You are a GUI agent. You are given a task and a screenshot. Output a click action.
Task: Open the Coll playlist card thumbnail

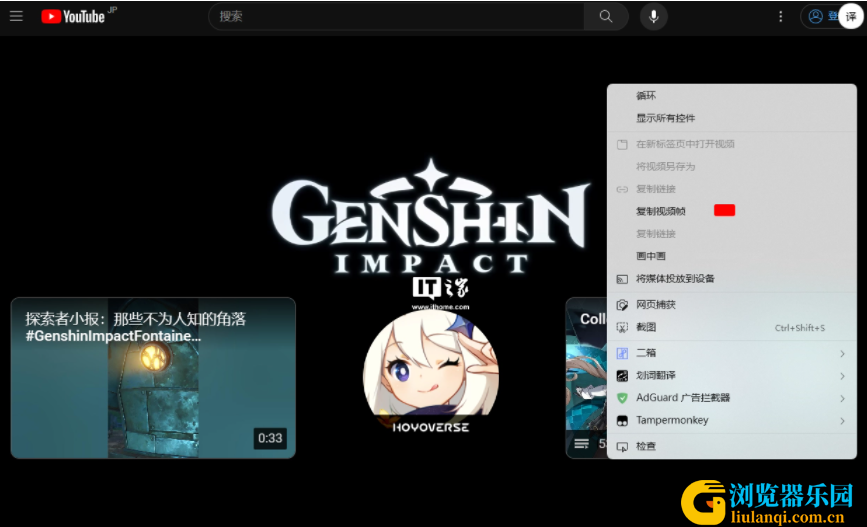pos(586,378)
